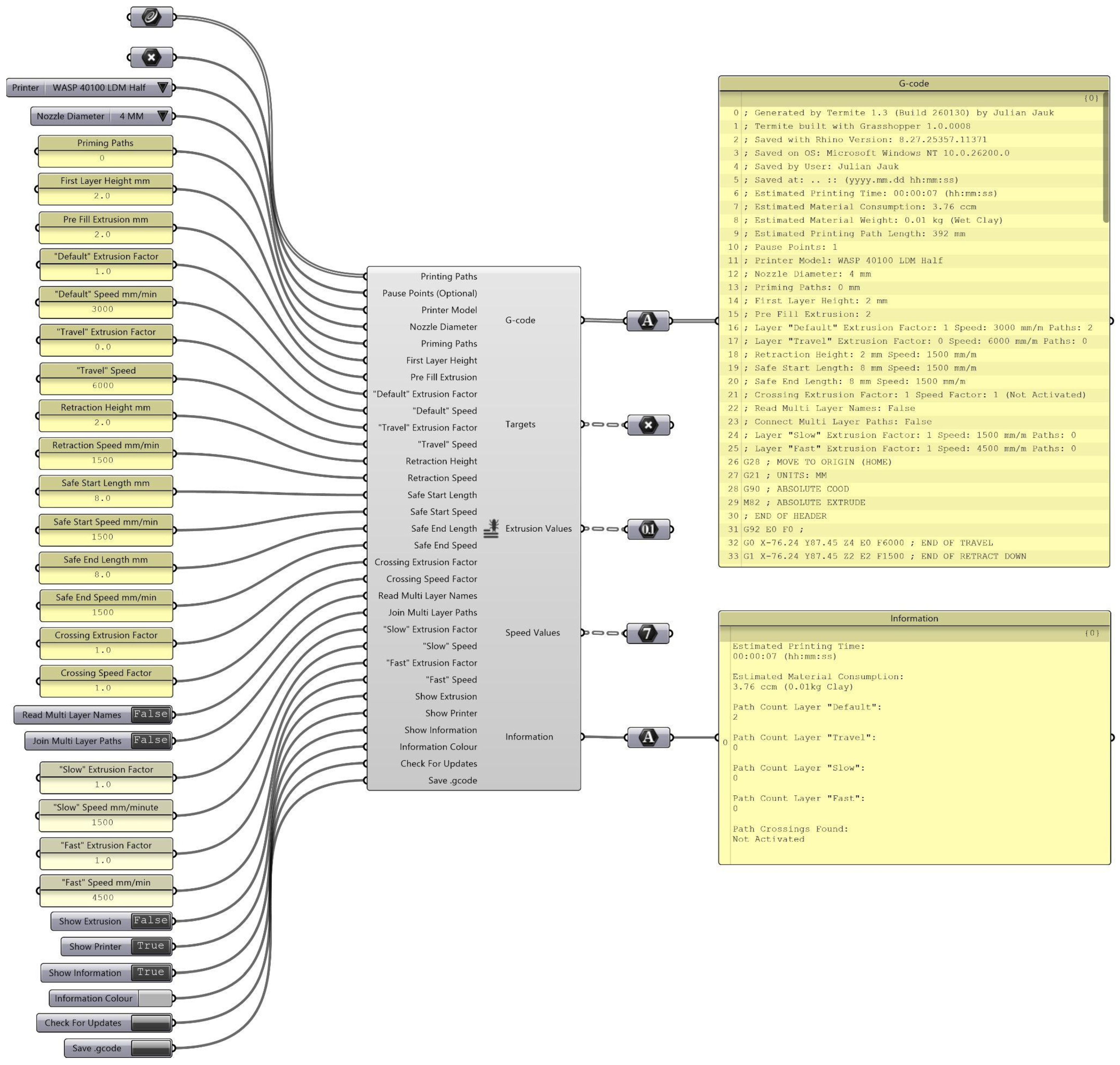Click the text parameter after Information output
1120x1065 pixels.
point(648,738)
